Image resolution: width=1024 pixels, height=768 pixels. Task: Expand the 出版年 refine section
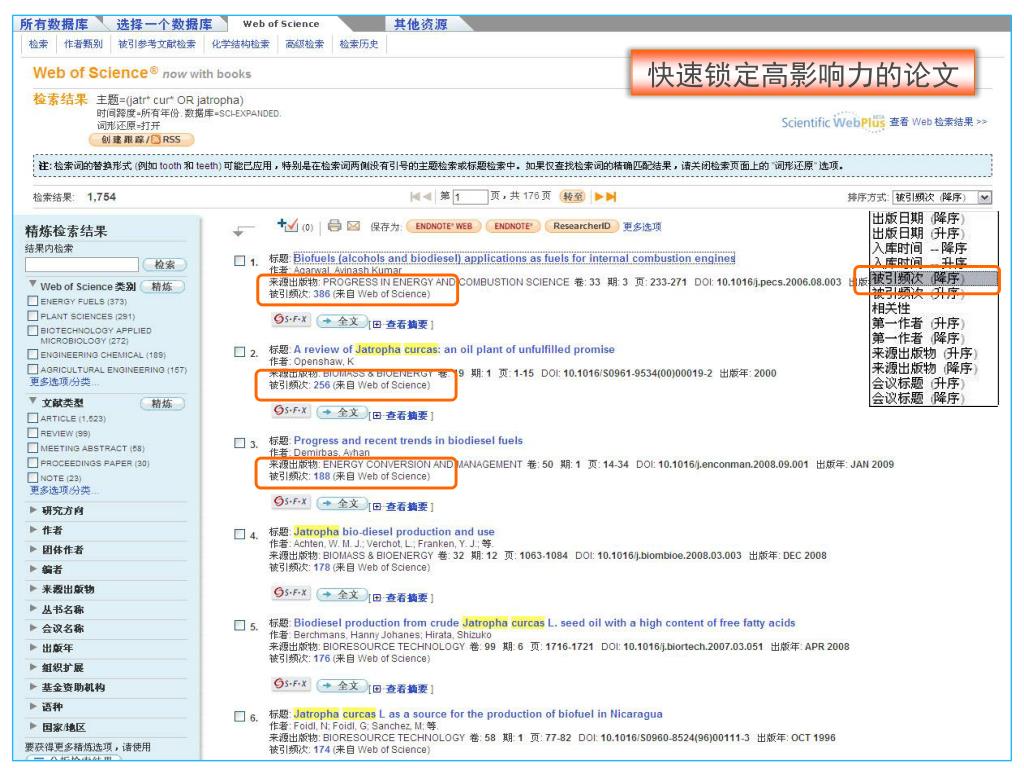(x=33, y=648)
